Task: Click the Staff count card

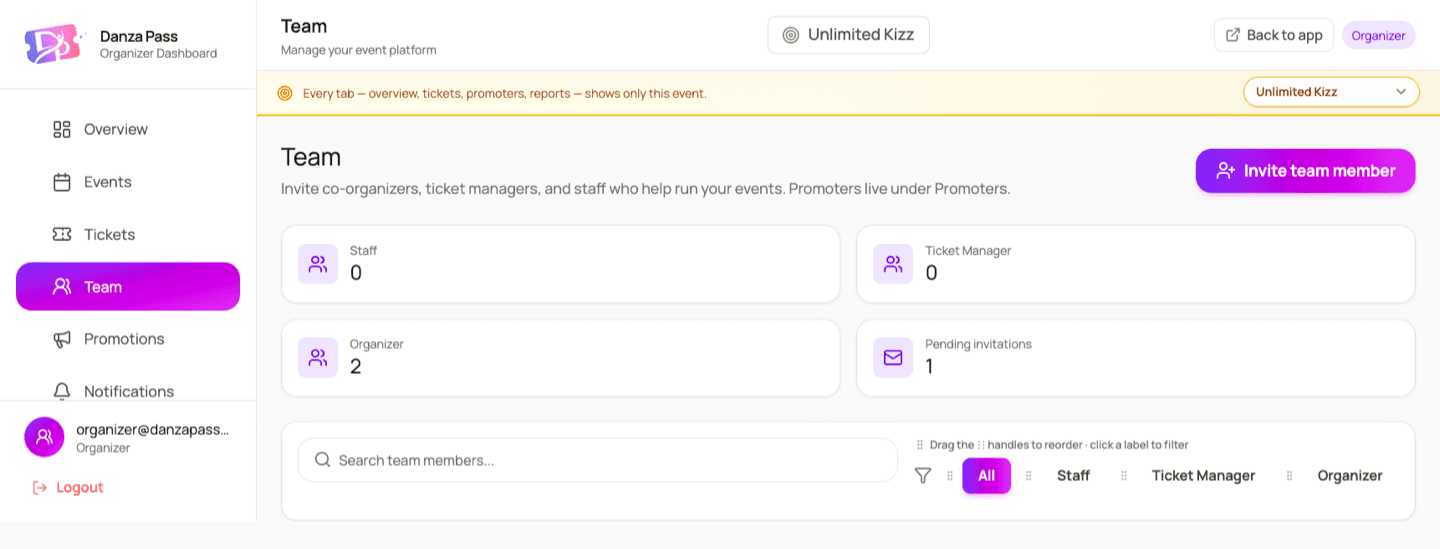Action: pos(560,264)
